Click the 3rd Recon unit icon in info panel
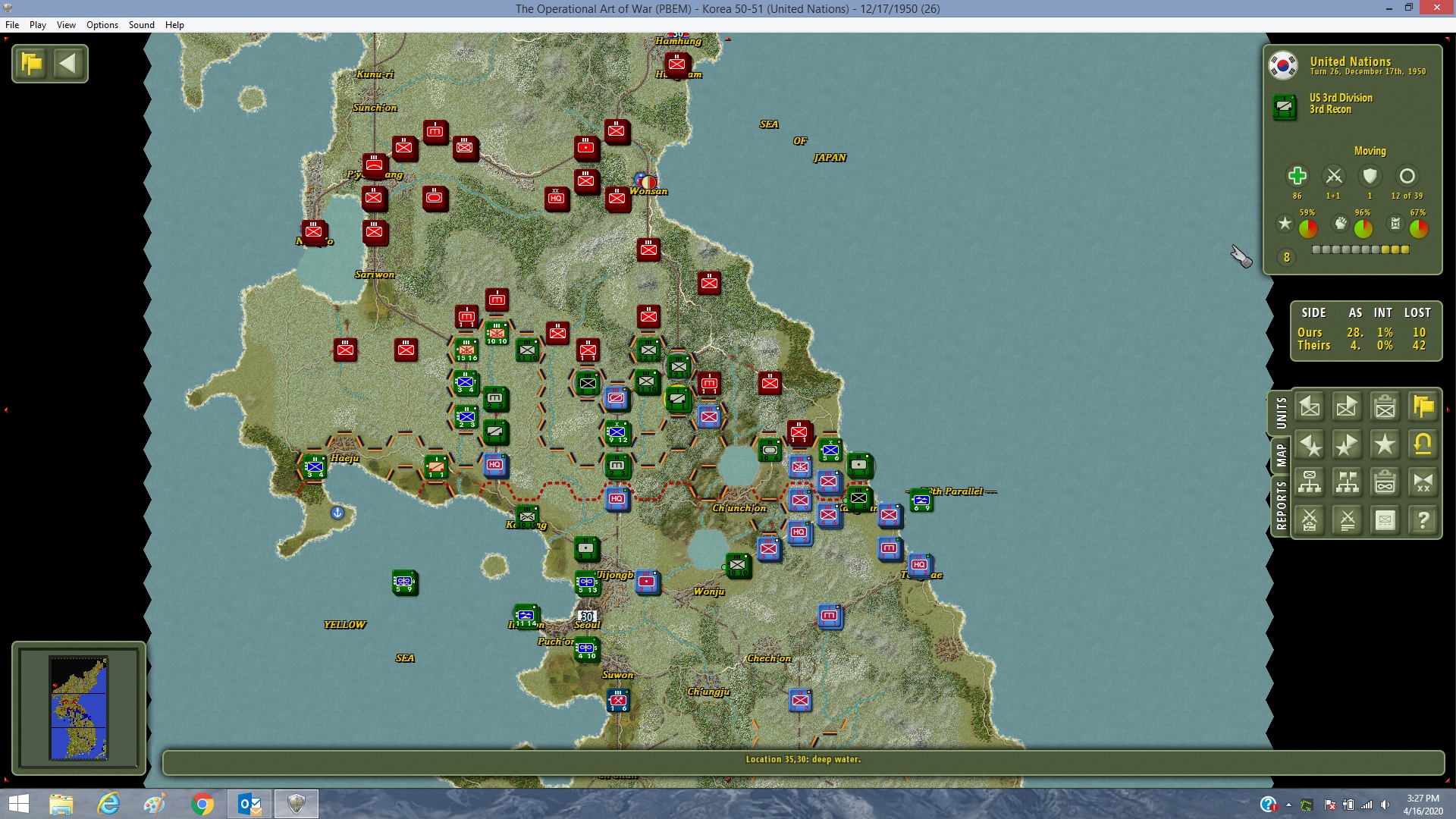1456x819 pixels. 1285,107
